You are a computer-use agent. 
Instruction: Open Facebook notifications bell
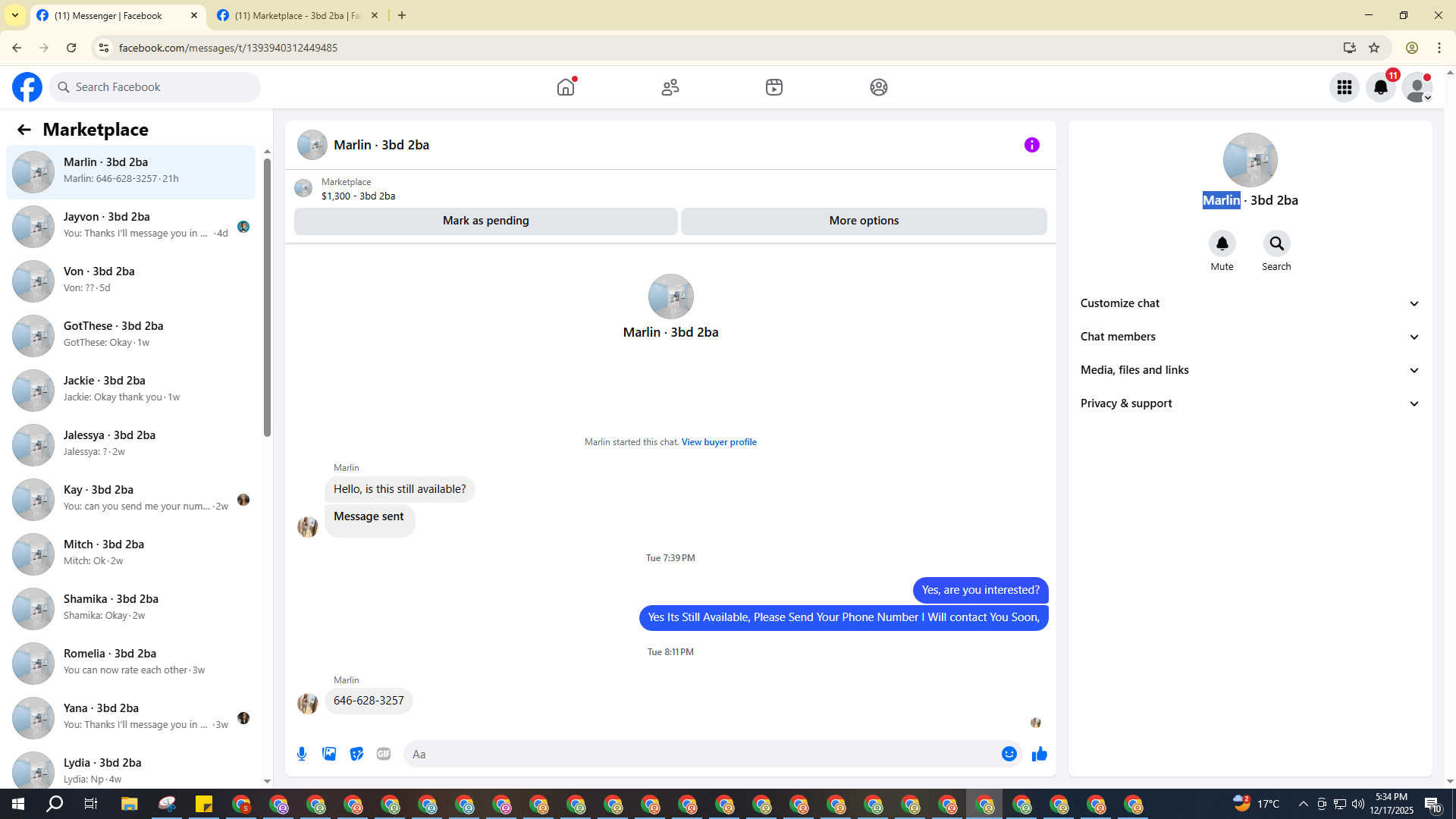pos(1380,87)
